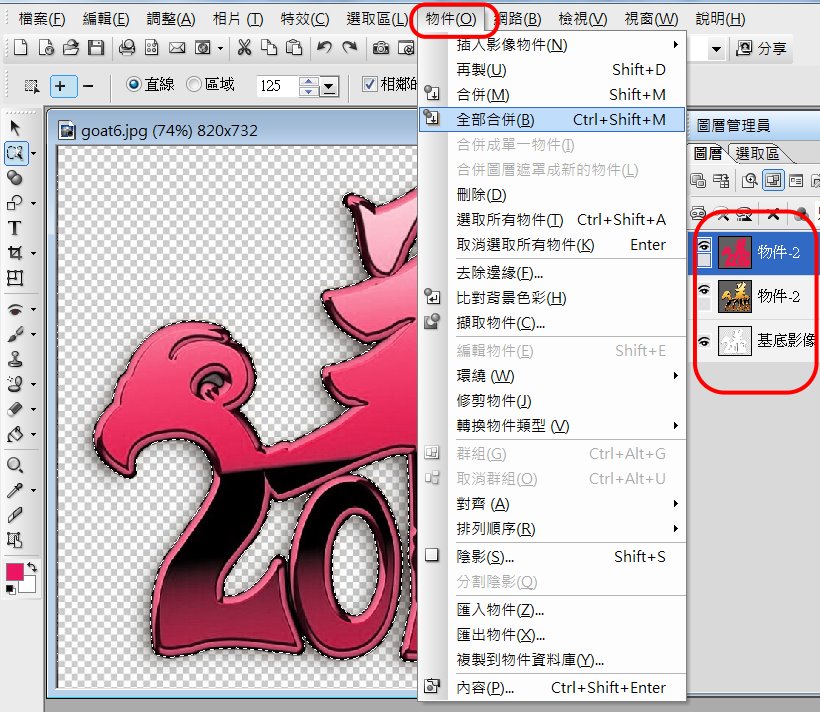Select the Pick arrow tool
The image size is (820, 712).
click(15, 127)
